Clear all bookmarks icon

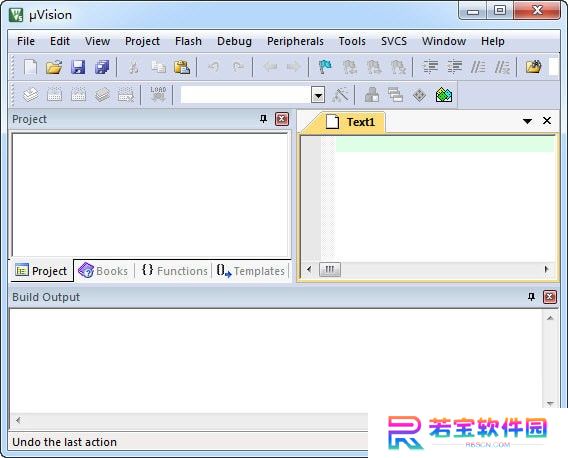pyautogui.click(x=398, y=67)
